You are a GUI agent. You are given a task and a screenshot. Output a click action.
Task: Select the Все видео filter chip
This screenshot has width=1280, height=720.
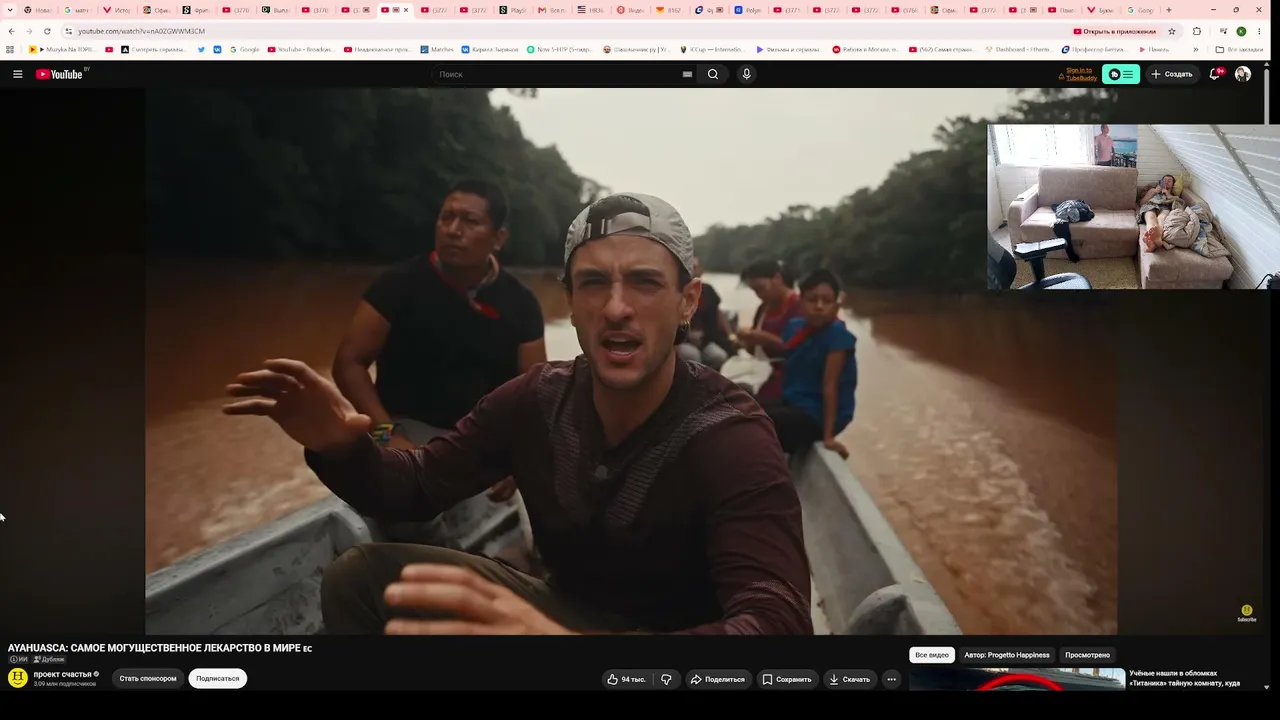(932, 655)
